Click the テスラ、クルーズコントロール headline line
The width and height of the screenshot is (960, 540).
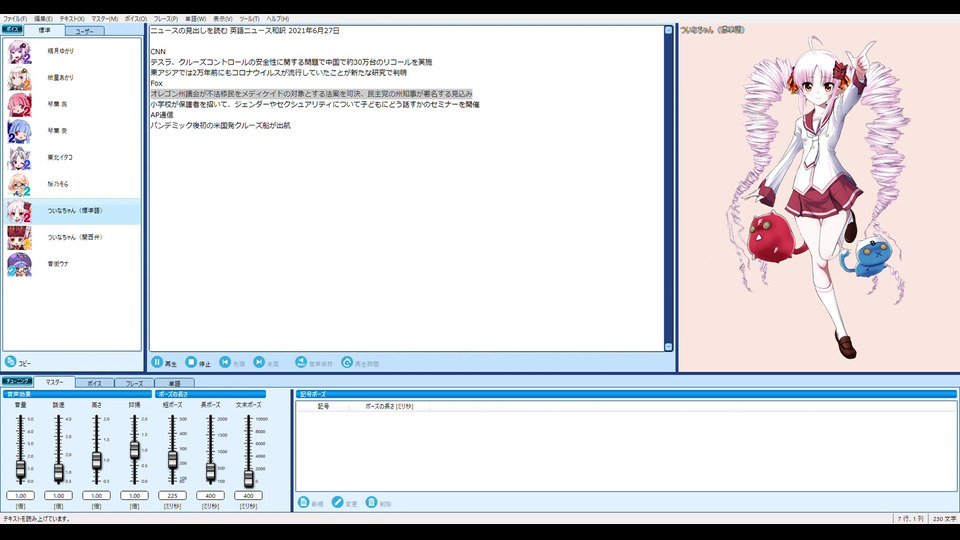pyautogui.click(x=291, y=62)
